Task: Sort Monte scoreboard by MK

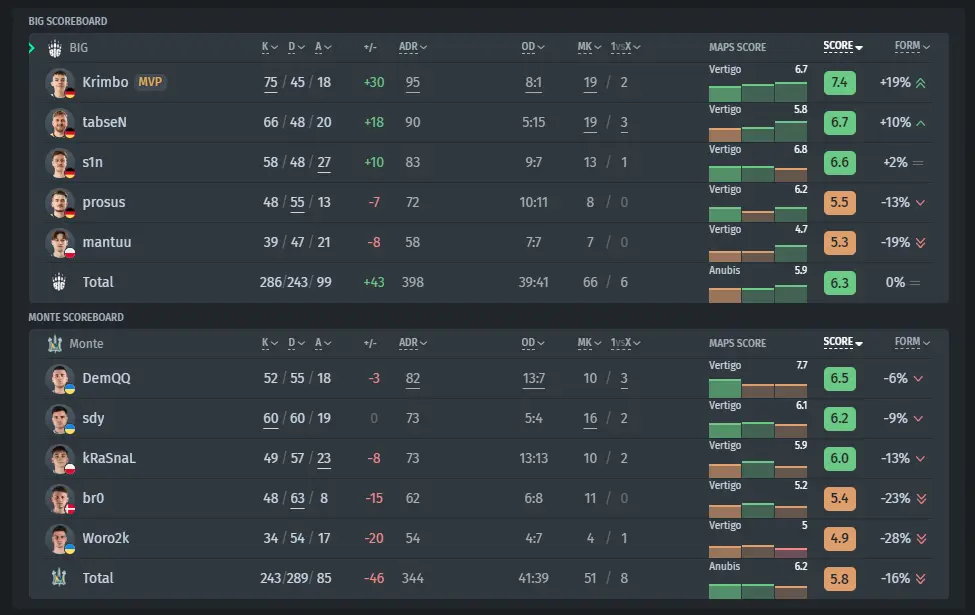Action: [x=589, y=343]
